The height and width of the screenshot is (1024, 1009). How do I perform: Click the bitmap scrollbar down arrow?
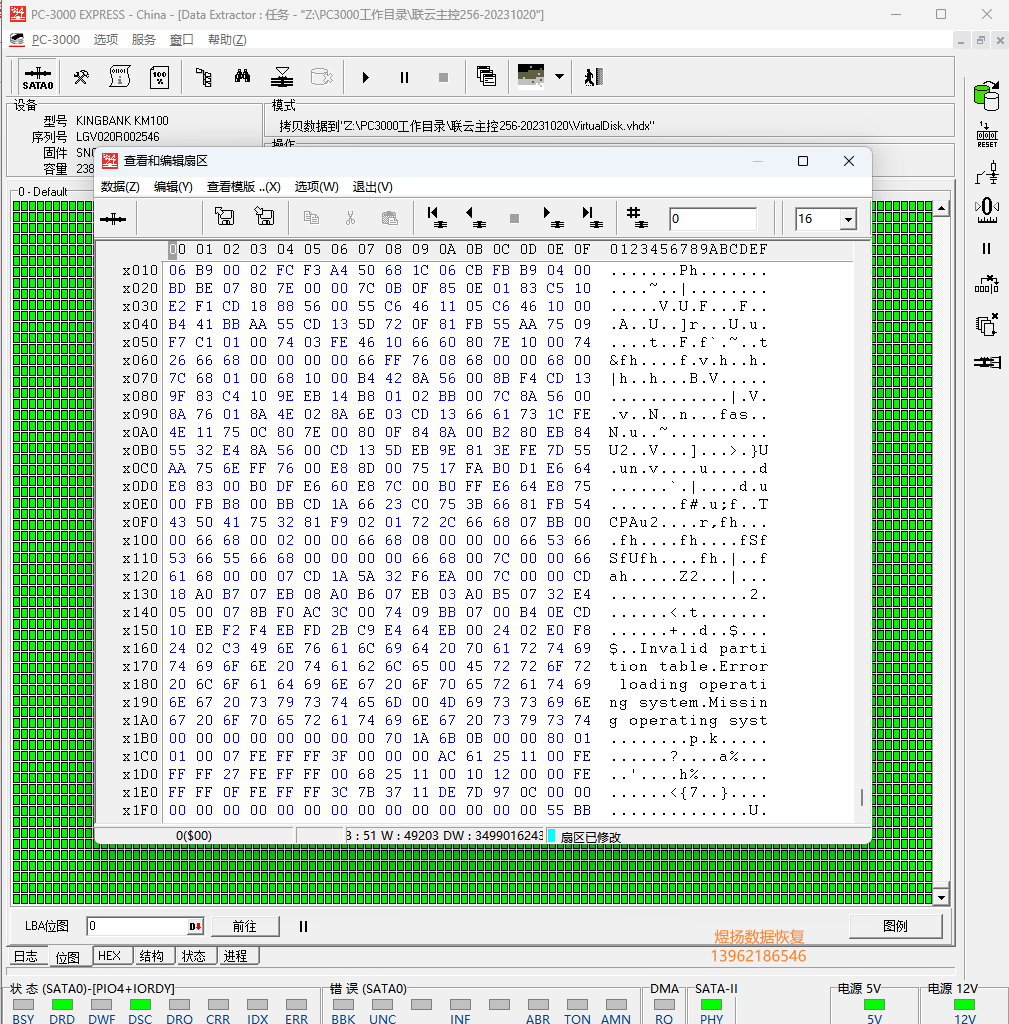coord(941,897)
